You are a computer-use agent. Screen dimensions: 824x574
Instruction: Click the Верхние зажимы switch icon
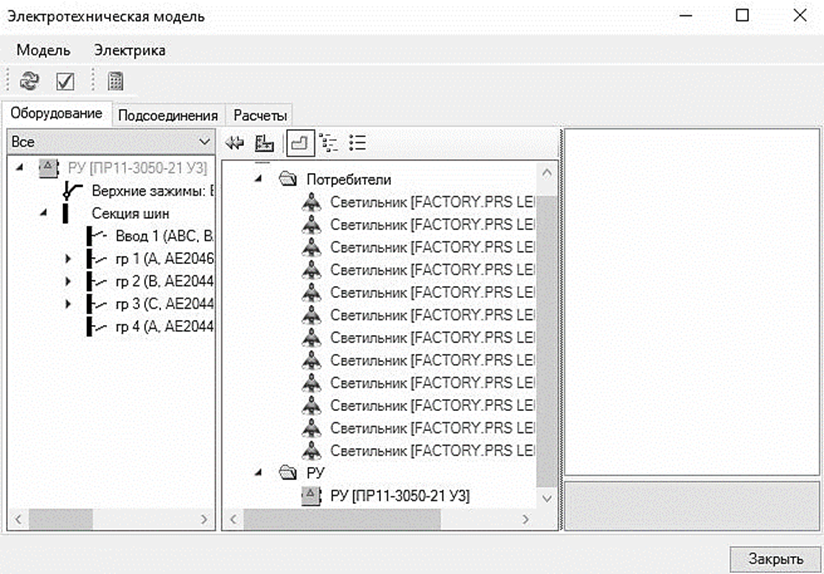72,190
